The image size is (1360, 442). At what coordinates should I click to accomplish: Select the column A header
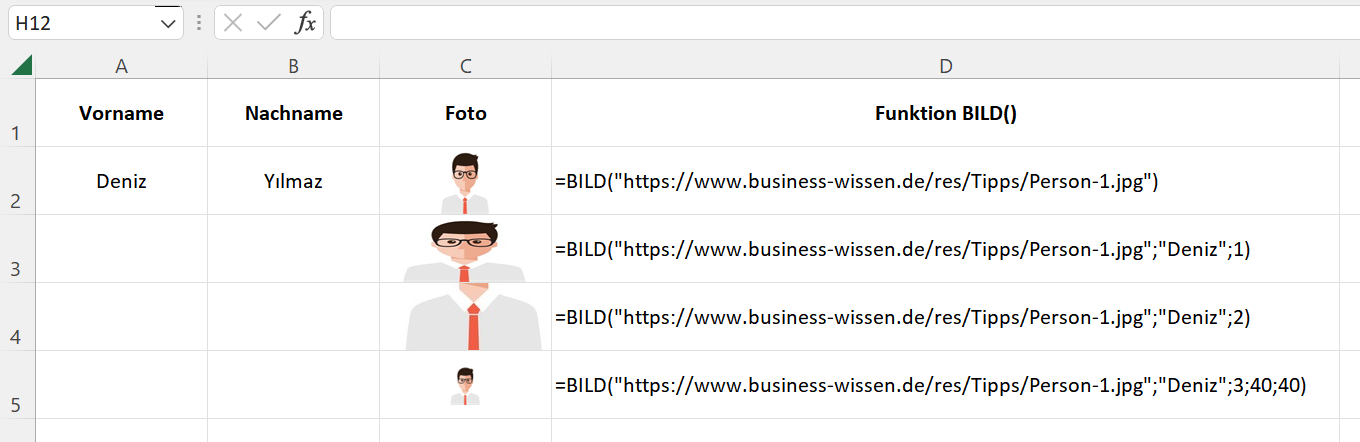pos(122,66)
